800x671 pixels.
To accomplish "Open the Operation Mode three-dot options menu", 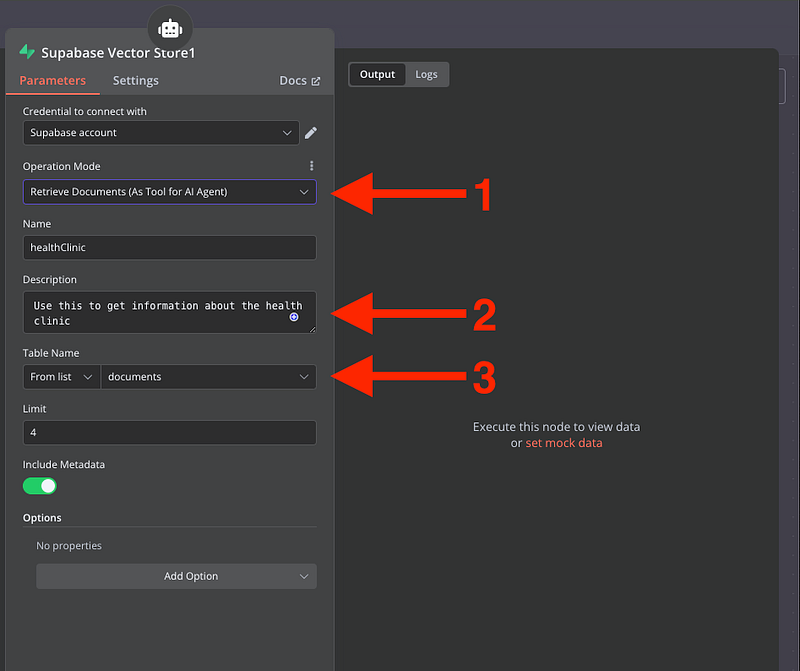I will [x=311, y=166].
